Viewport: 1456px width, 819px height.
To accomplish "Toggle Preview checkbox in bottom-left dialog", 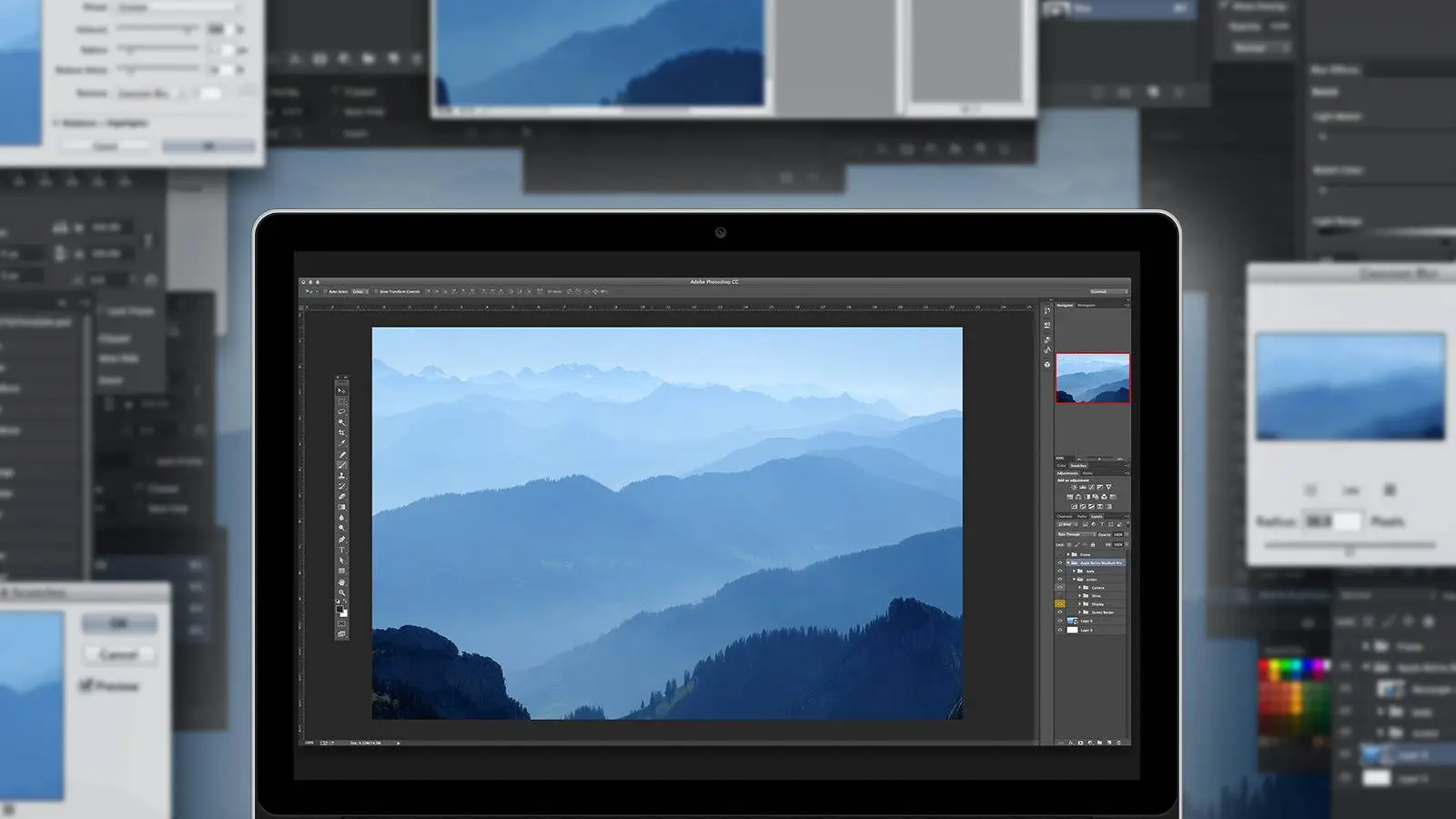I will coord(86,685).
